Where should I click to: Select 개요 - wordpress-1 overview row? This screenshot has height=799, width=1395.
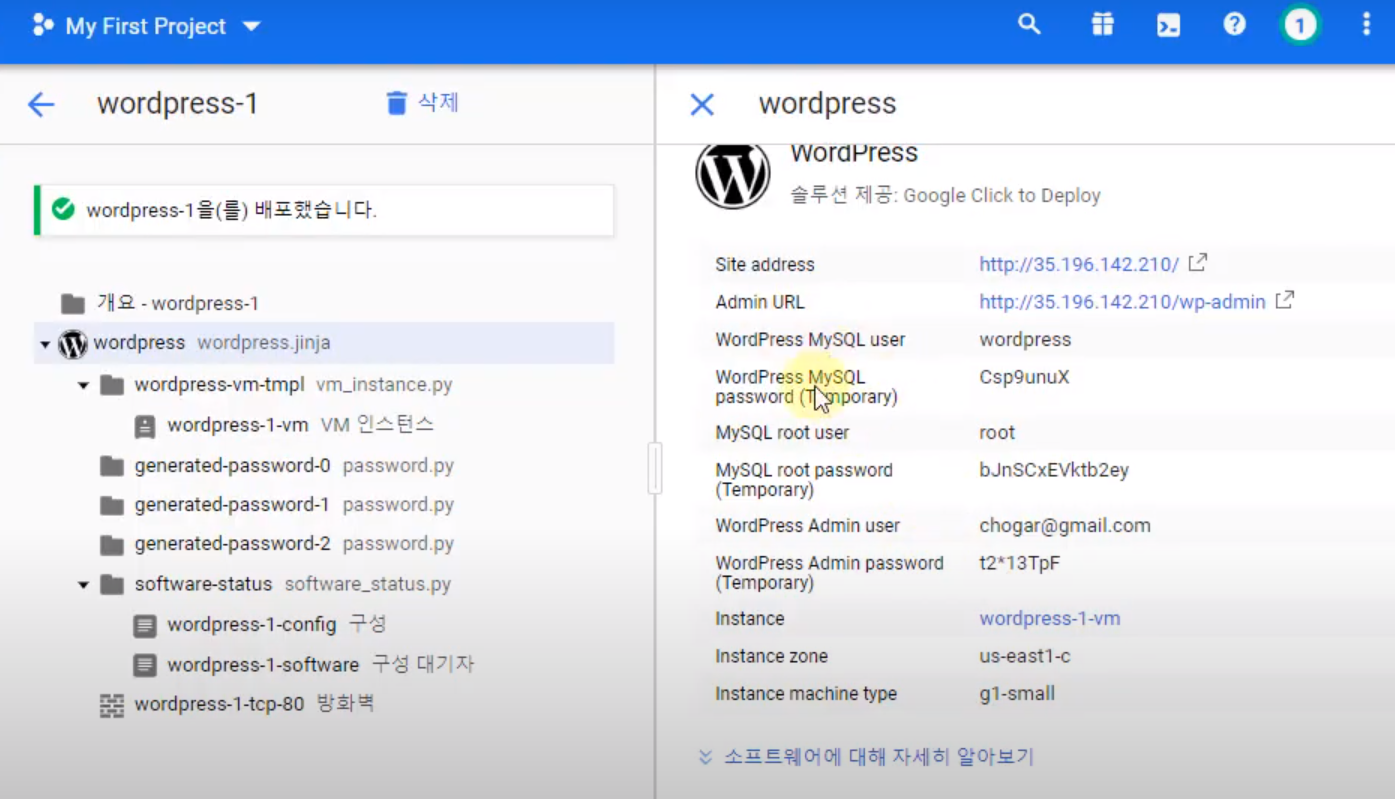pos(324,303)
